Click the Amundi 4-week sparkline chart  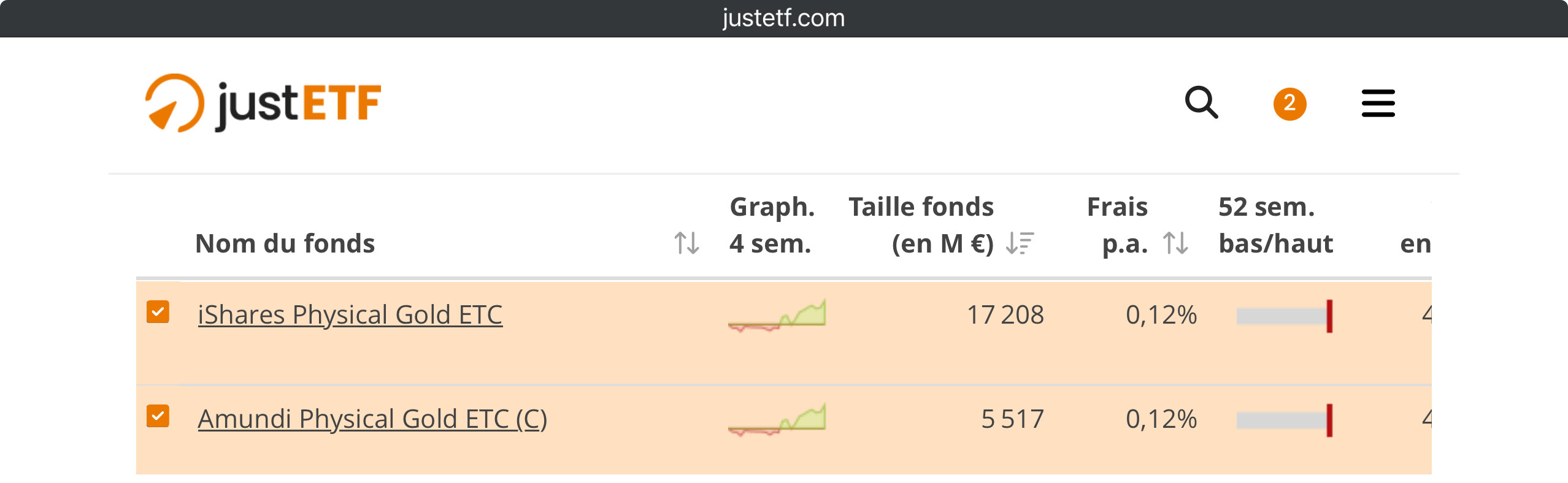777,419
